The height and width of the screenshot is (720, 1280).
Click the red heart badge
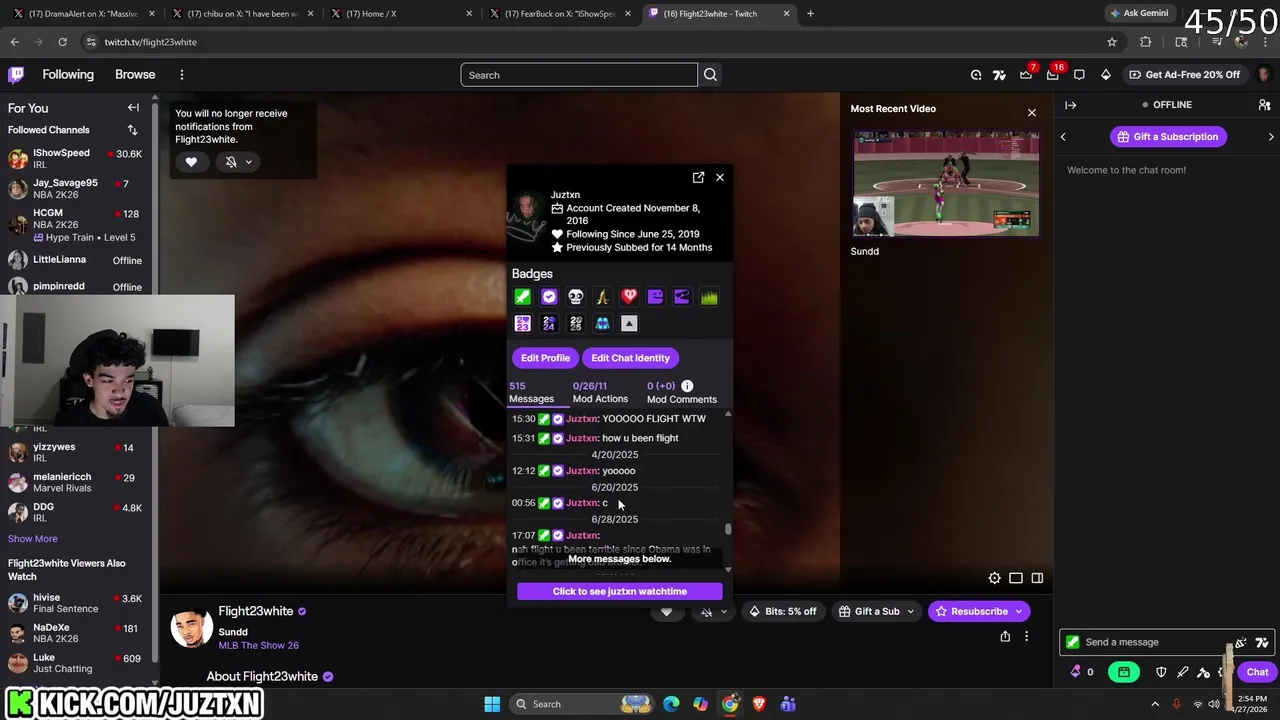coord(629,297)
